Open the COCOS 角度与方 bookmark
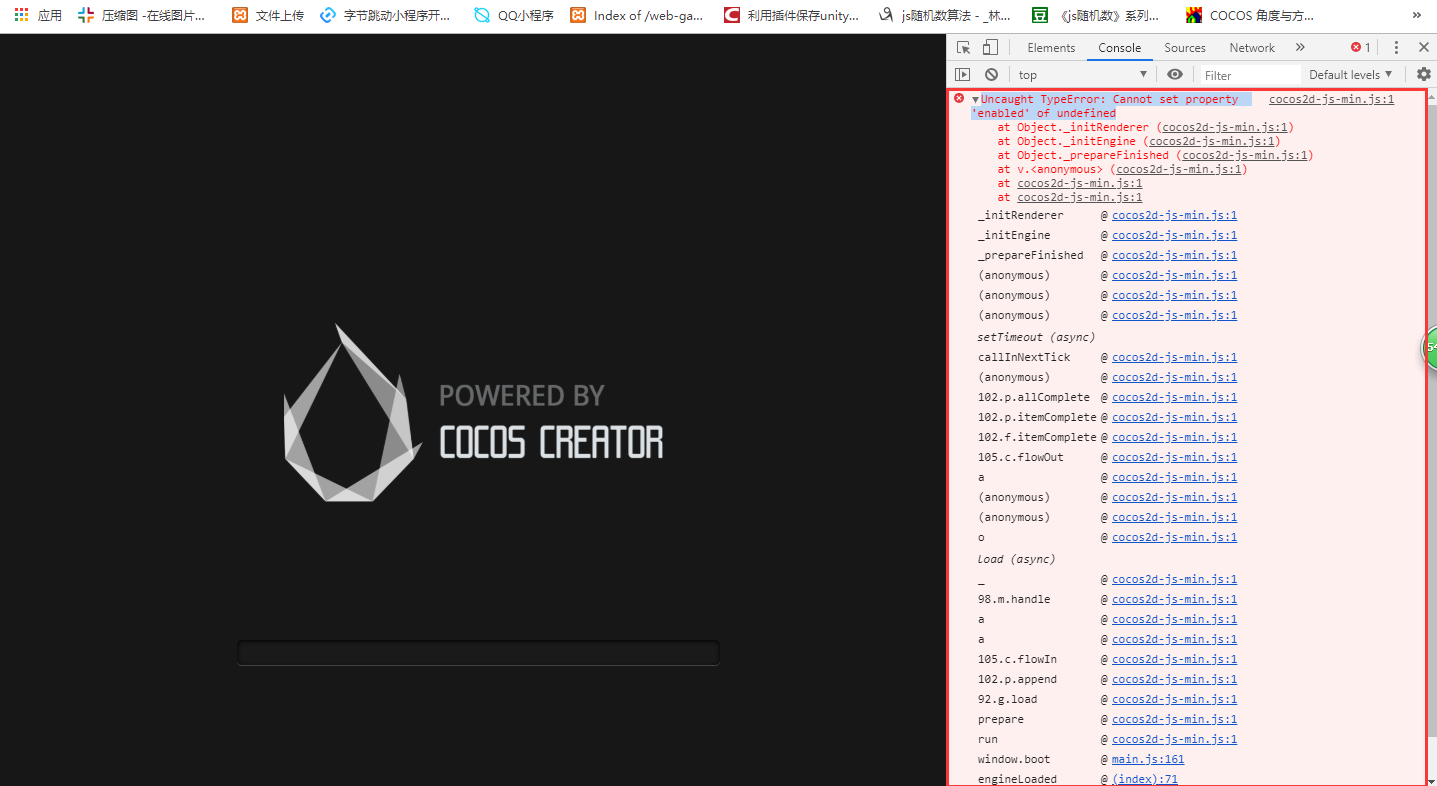Screen dimensions: 1437x786 click(x=1250, y=16)
